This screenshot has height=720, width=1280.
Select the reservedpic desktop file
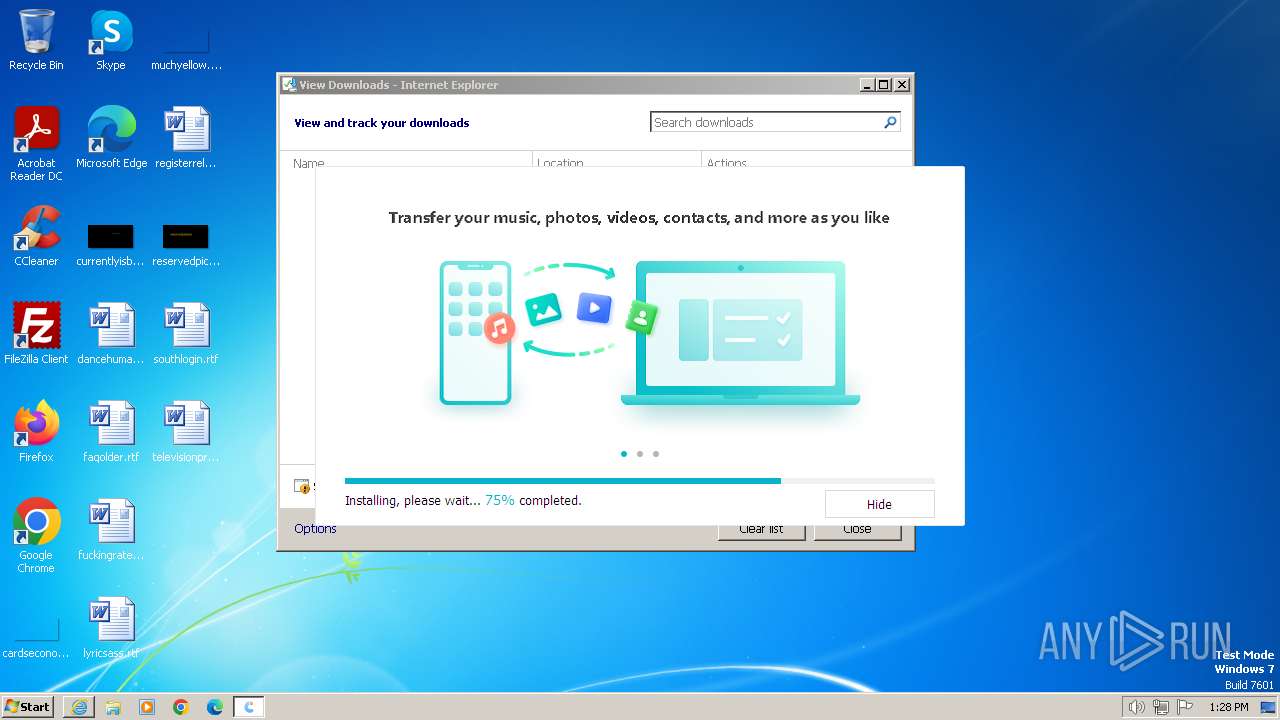tap(186, 243)
